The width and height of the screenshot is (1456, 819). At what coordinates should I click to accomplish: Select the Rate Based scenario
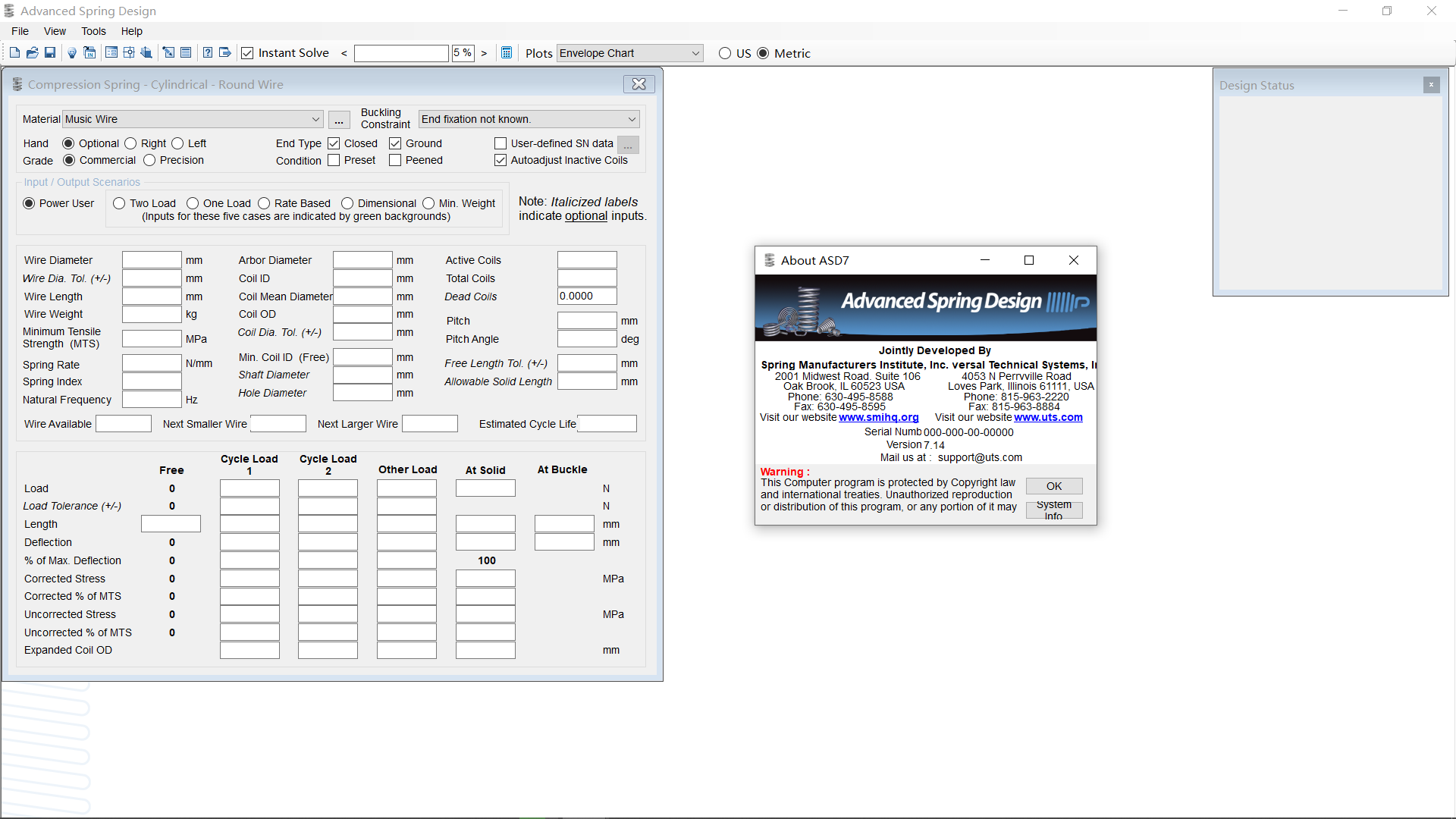(x=264, y=203)
